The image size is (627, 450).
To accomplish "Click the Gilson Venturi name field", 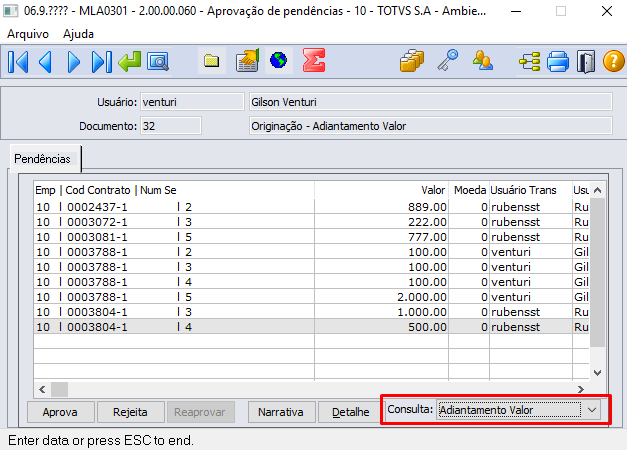I will click(x=430, y=102).
